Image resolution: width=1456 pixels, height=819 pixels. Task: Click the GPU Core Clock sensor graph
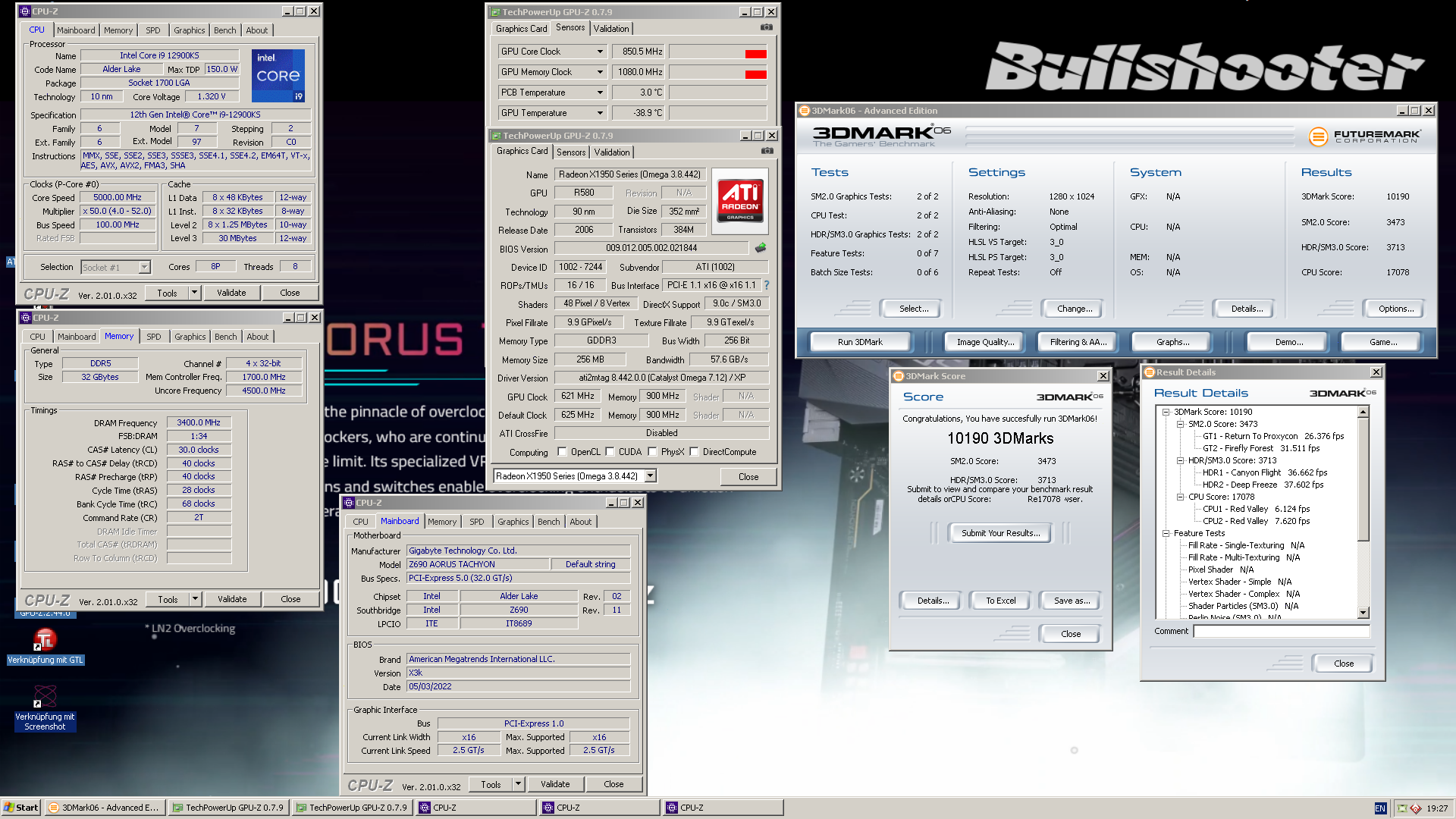pos(718,52)
